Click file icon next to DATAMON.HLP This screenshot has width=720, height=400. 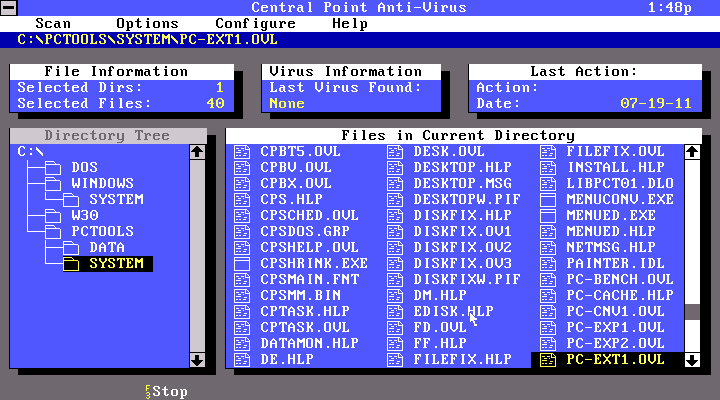[242, 344]
